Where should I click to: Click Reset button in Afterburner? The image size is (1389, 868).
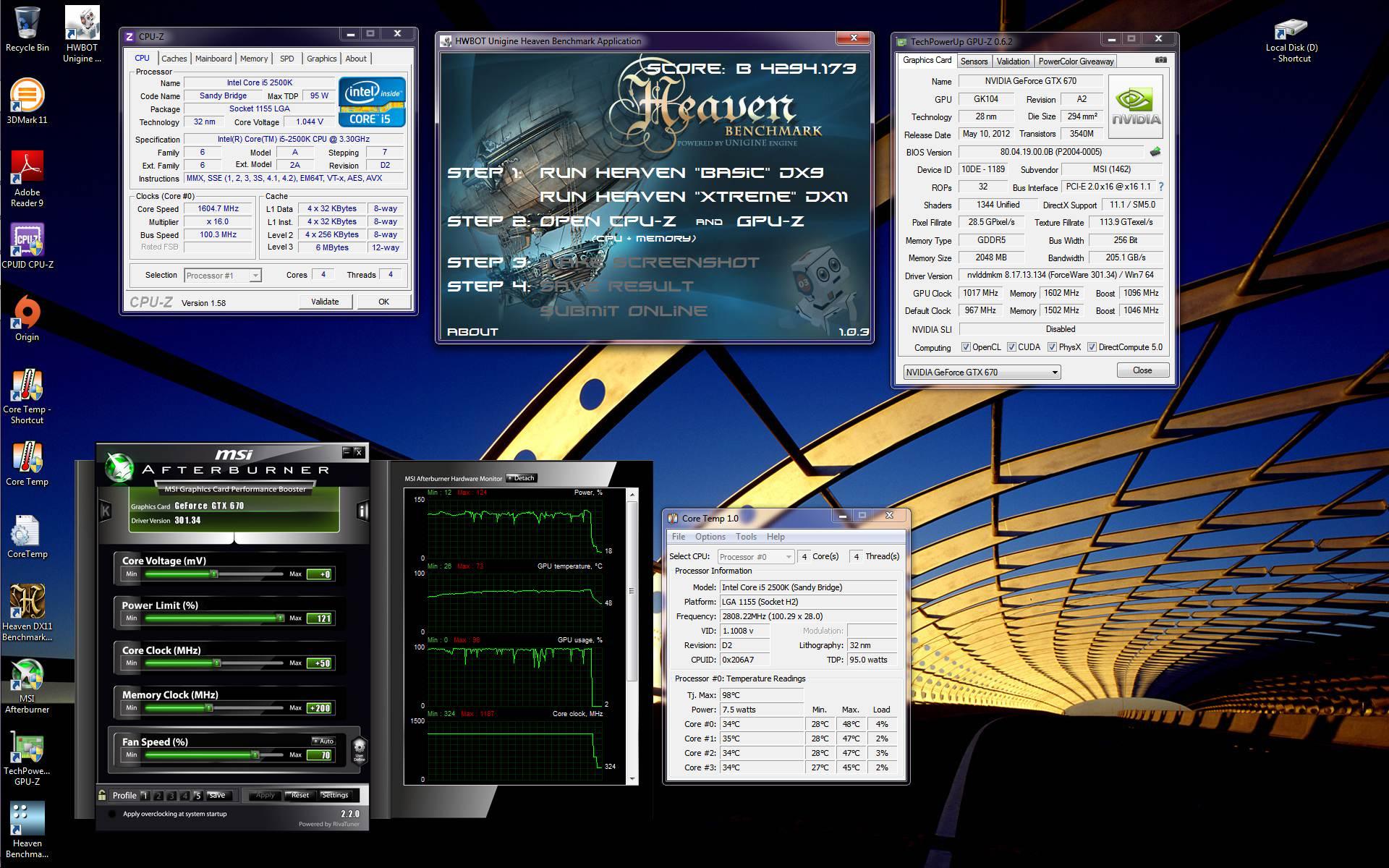click(298, 795)
